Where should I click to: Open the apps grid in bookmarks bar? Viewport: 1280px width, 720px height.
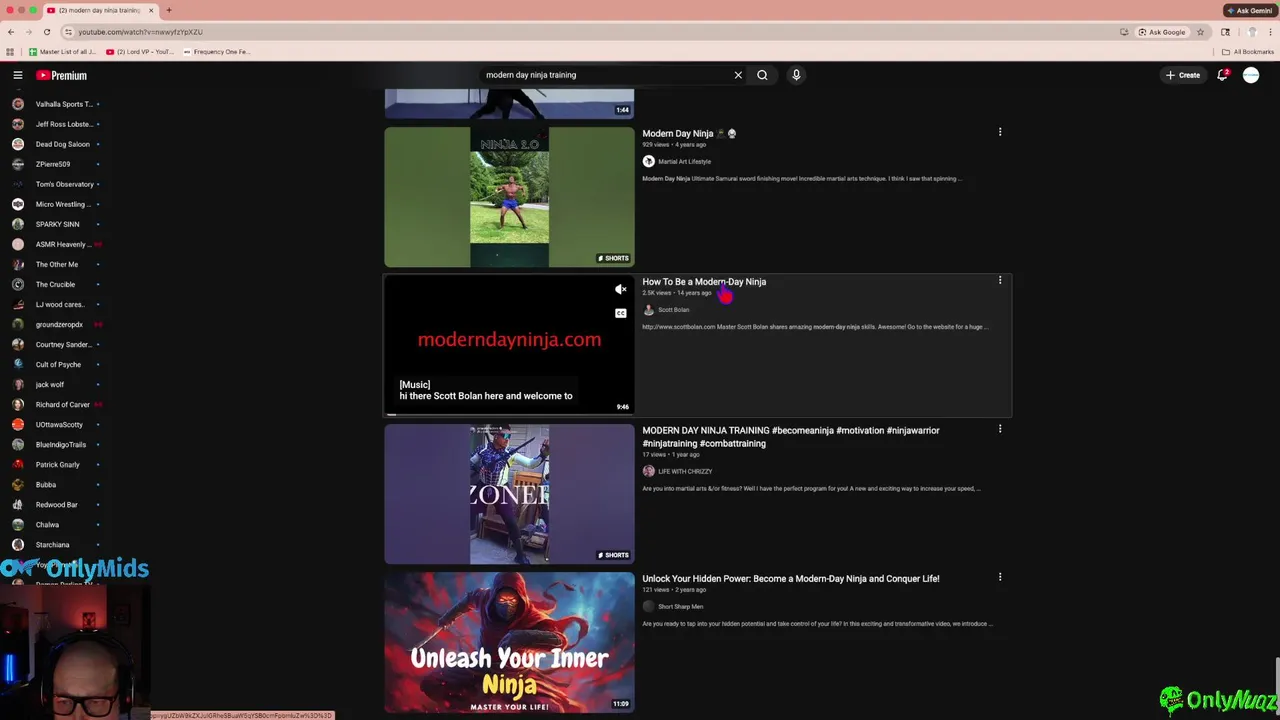tap(10, 52)
